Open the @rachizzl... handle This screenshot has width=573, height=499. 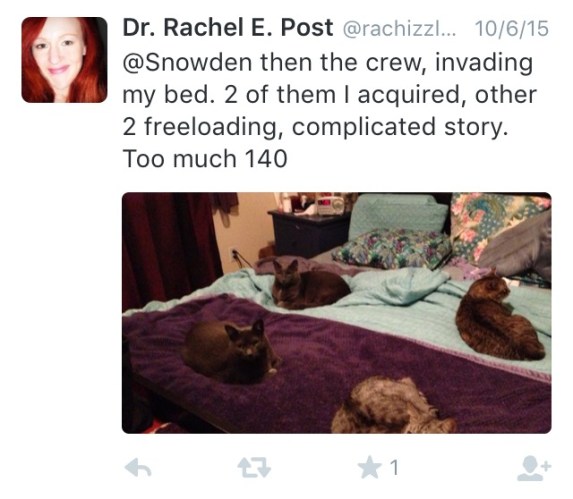[x=399, y=29]
